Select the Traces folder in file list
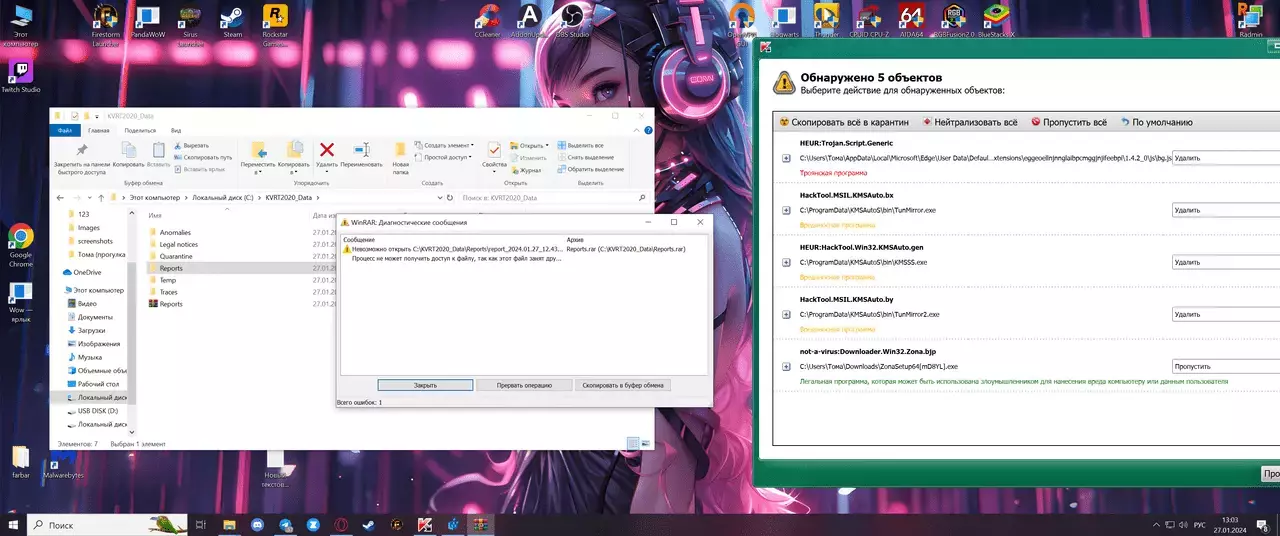 click(x=168, y=292)
